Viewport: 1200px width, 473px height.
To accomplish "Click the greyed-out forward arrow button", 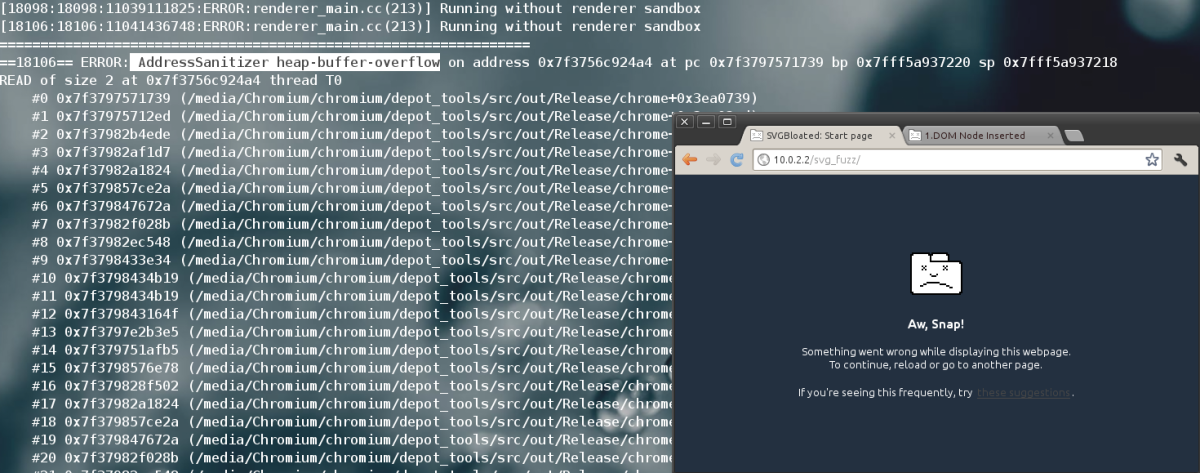I will [713, 160].
